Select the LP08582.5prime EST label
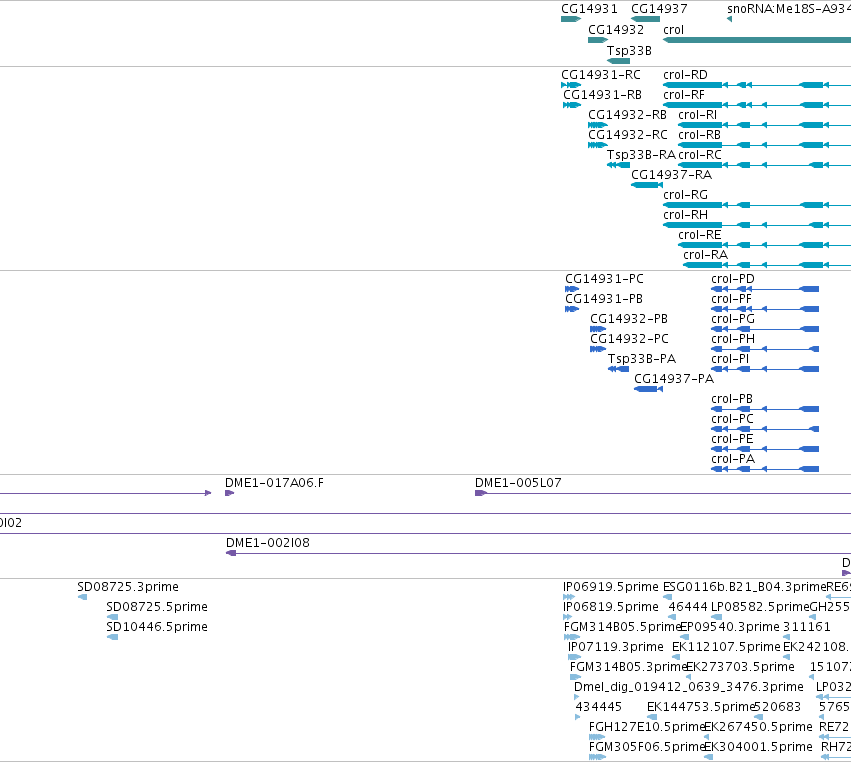 (760, 607)
